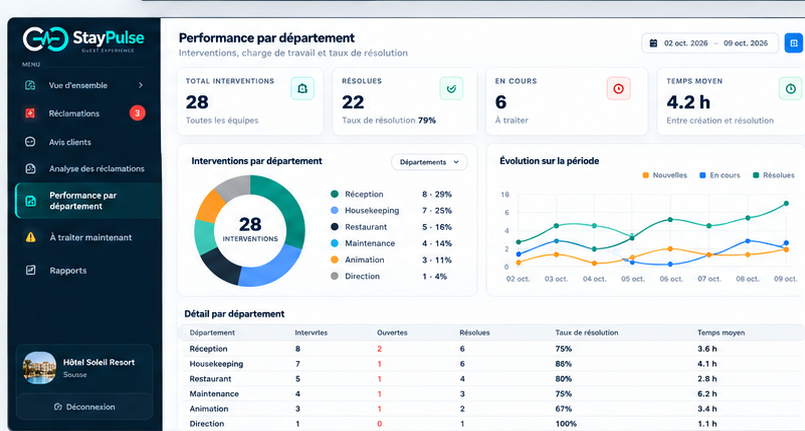
Task: Click the Performance par département sidebar icon
Action: point(31,201)
